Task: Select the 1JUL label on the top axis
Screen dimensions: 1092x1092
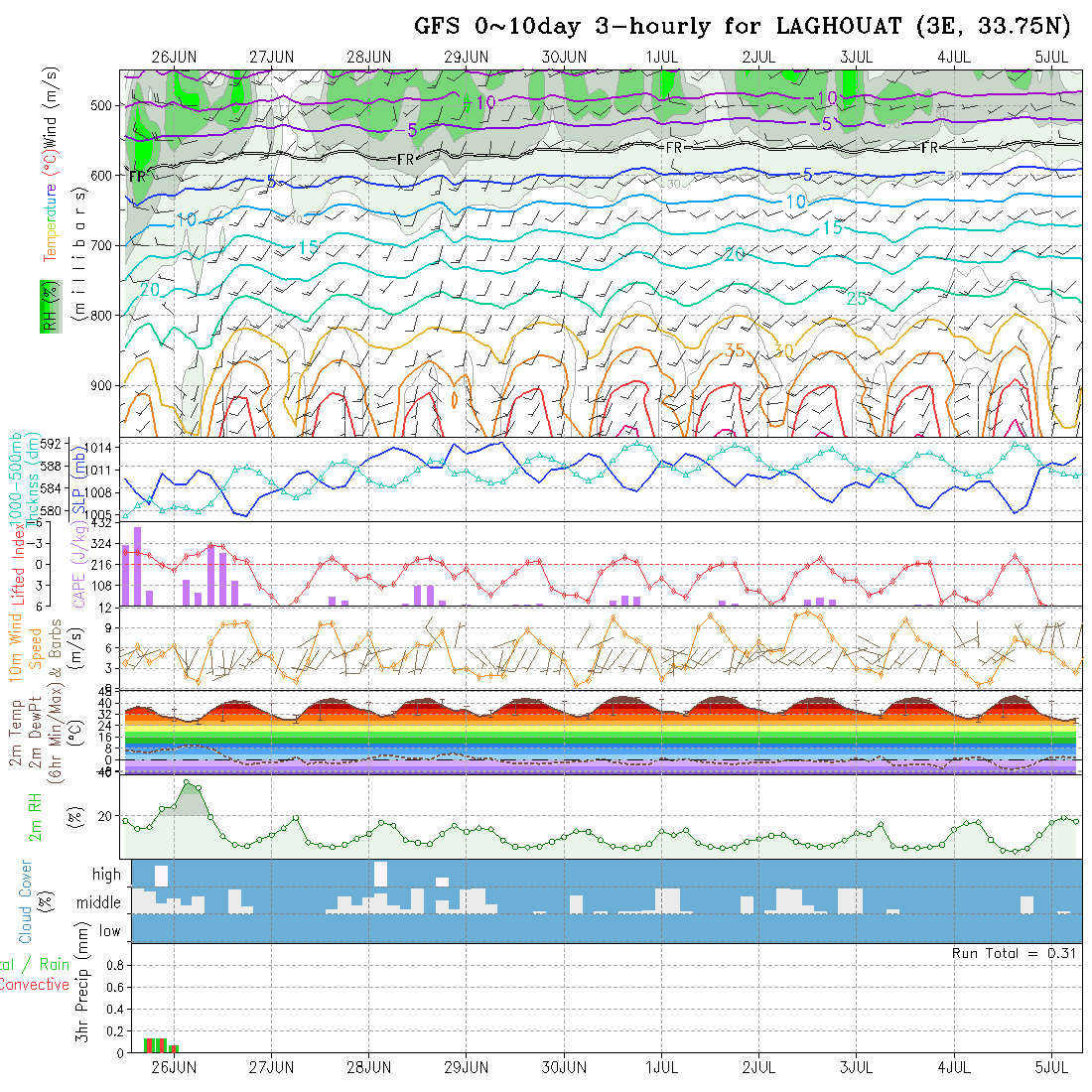Action: point(661,57)
